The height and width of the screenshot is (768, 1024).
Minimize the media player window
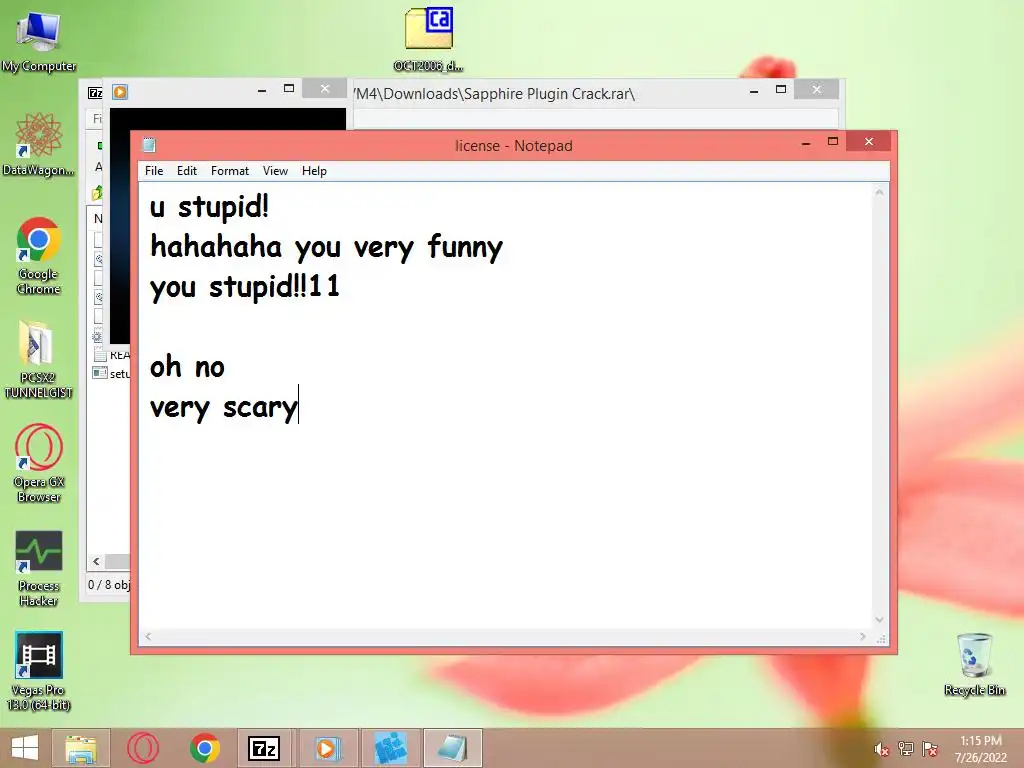(x=262, y=89)
